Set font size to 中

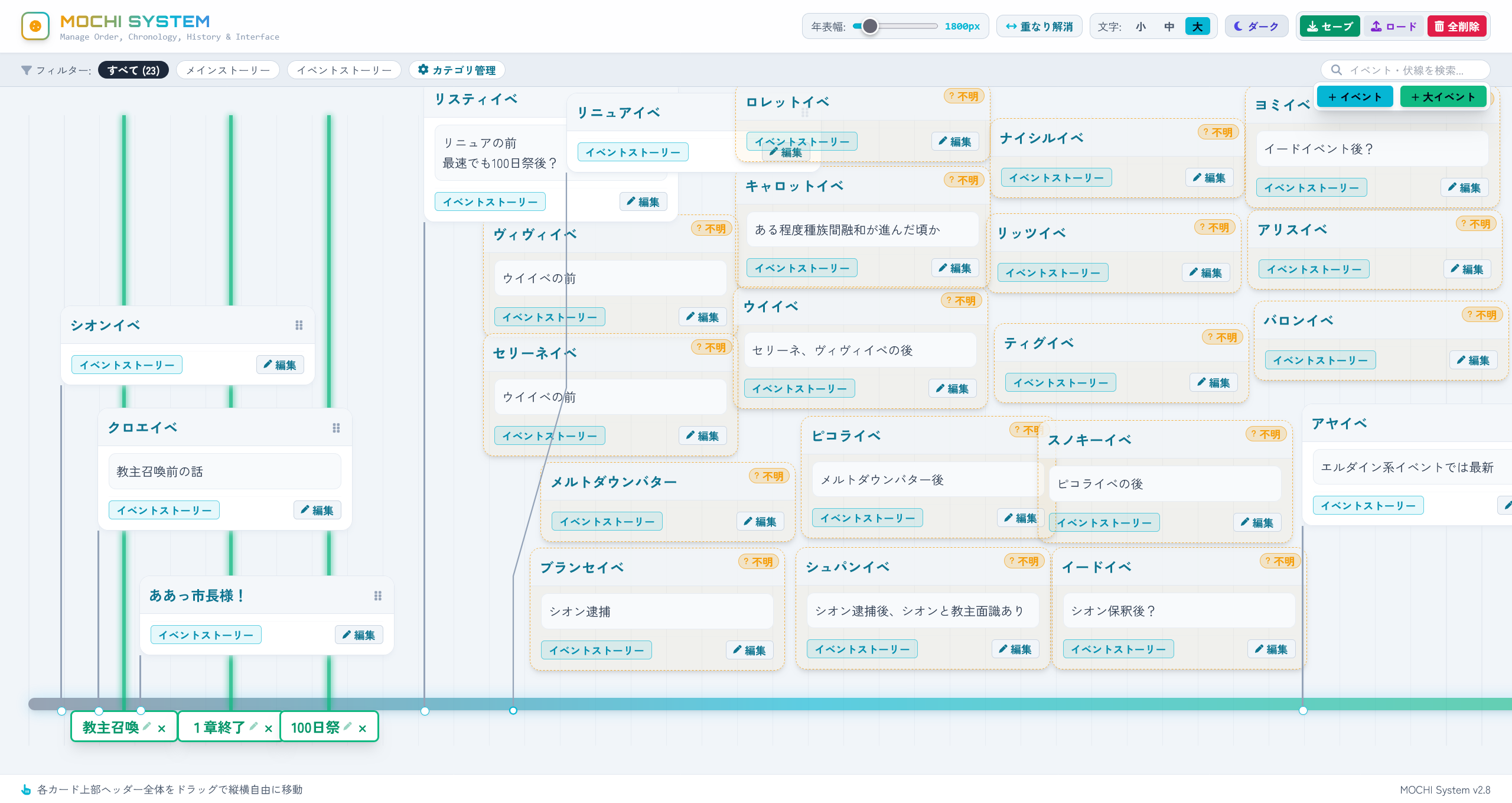pos(1169,27)
